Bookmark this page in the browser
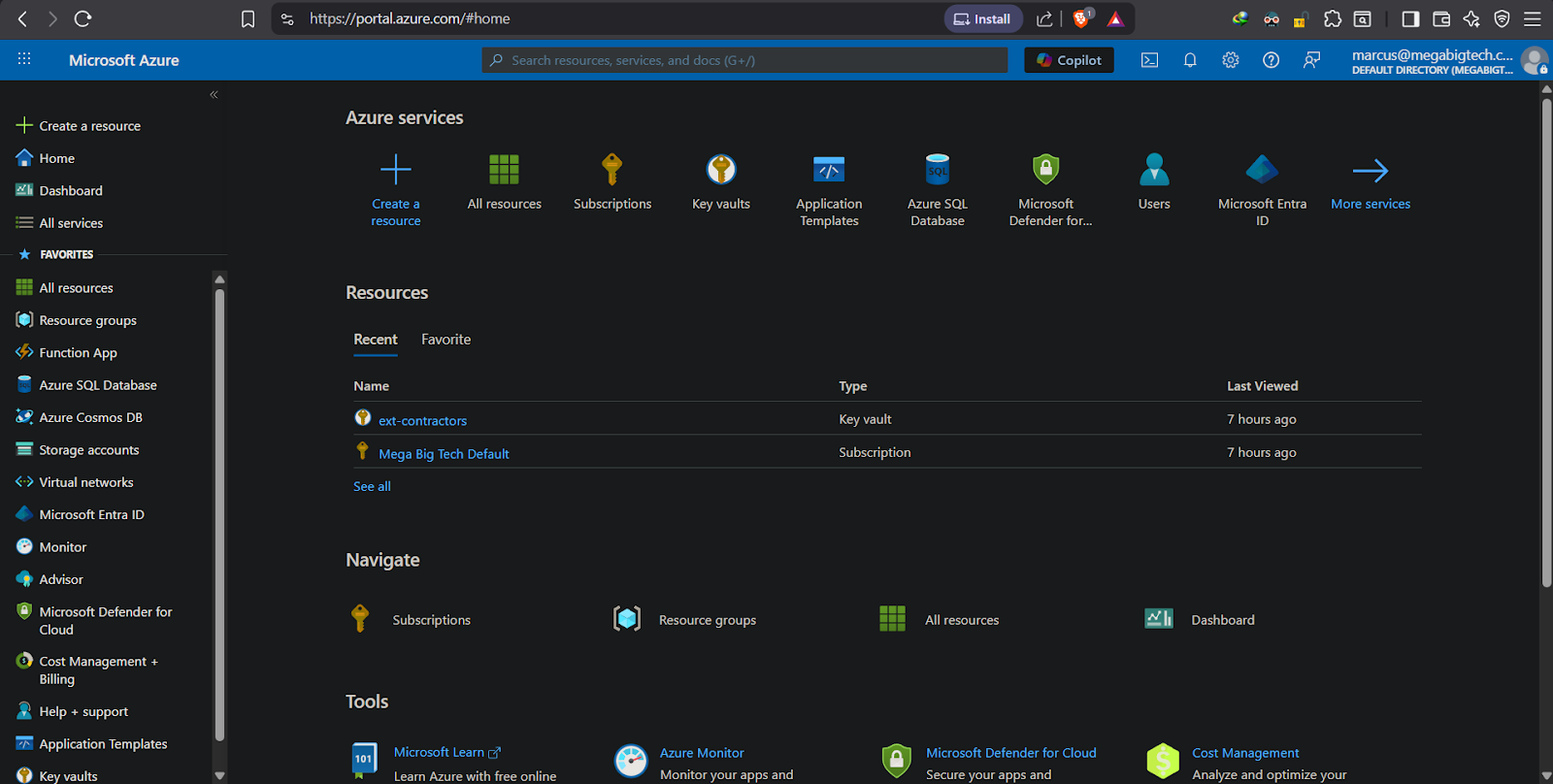Screen dimensions: 1553x784 248,18
